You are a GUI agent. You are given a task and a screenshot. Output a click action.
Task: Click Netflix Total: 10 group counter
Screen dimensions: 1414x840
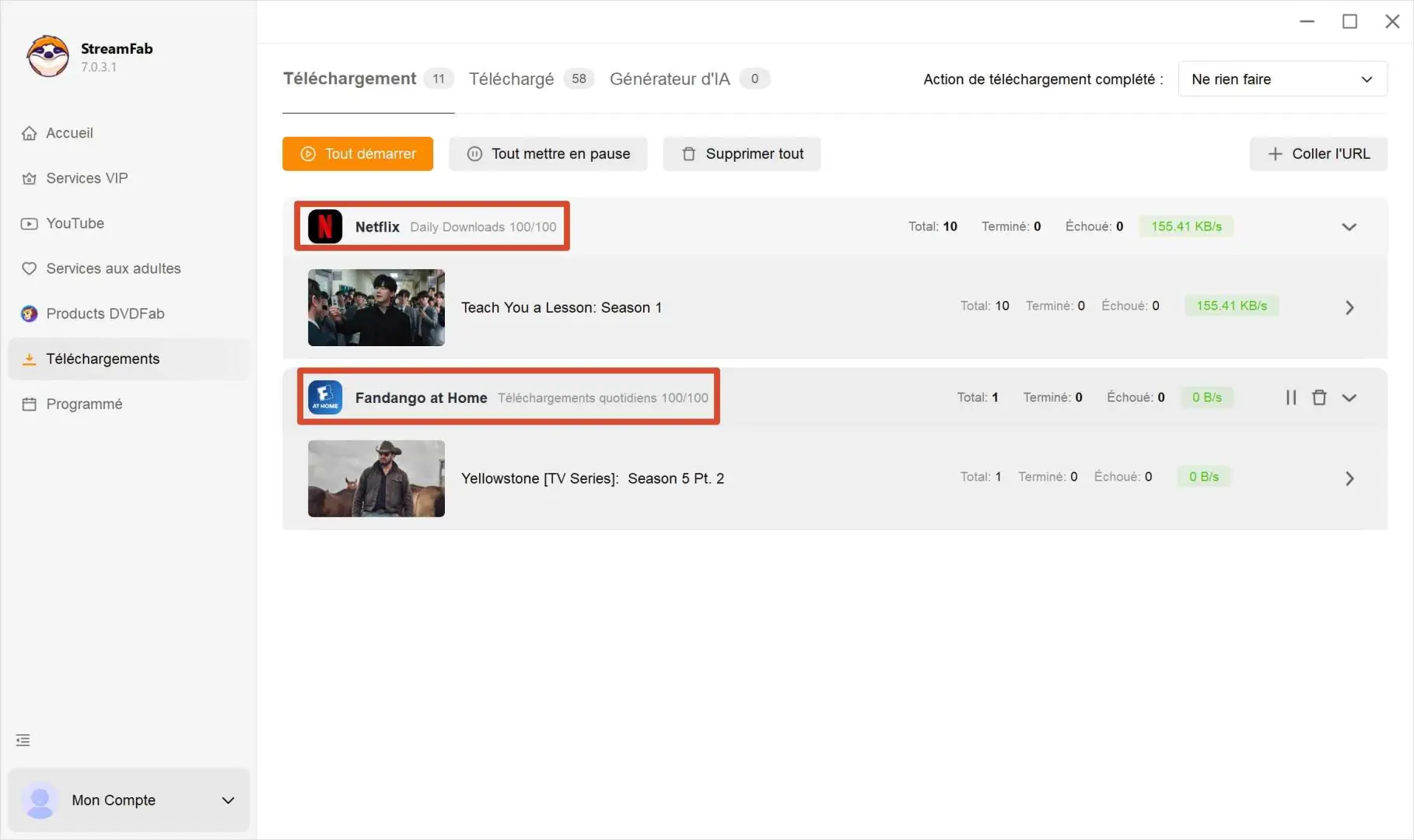point(933,226)
